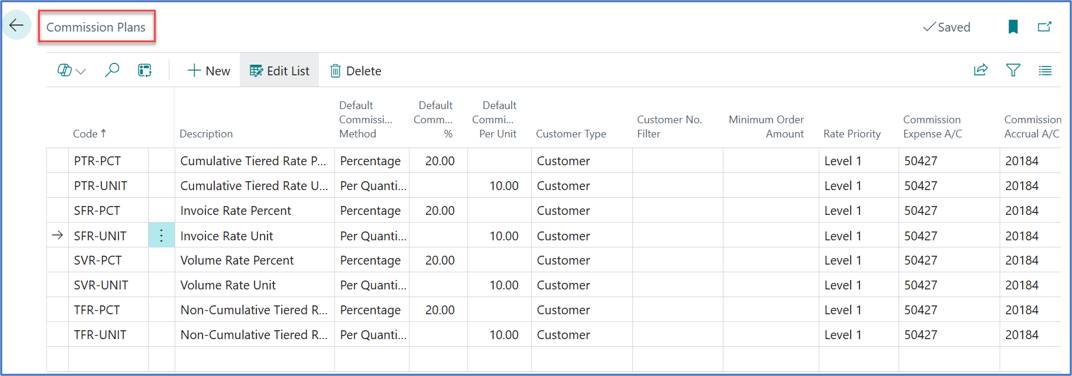Click the Commission Expense A/C column header
Screen dimensions: 1072x376
click(933, 126)
